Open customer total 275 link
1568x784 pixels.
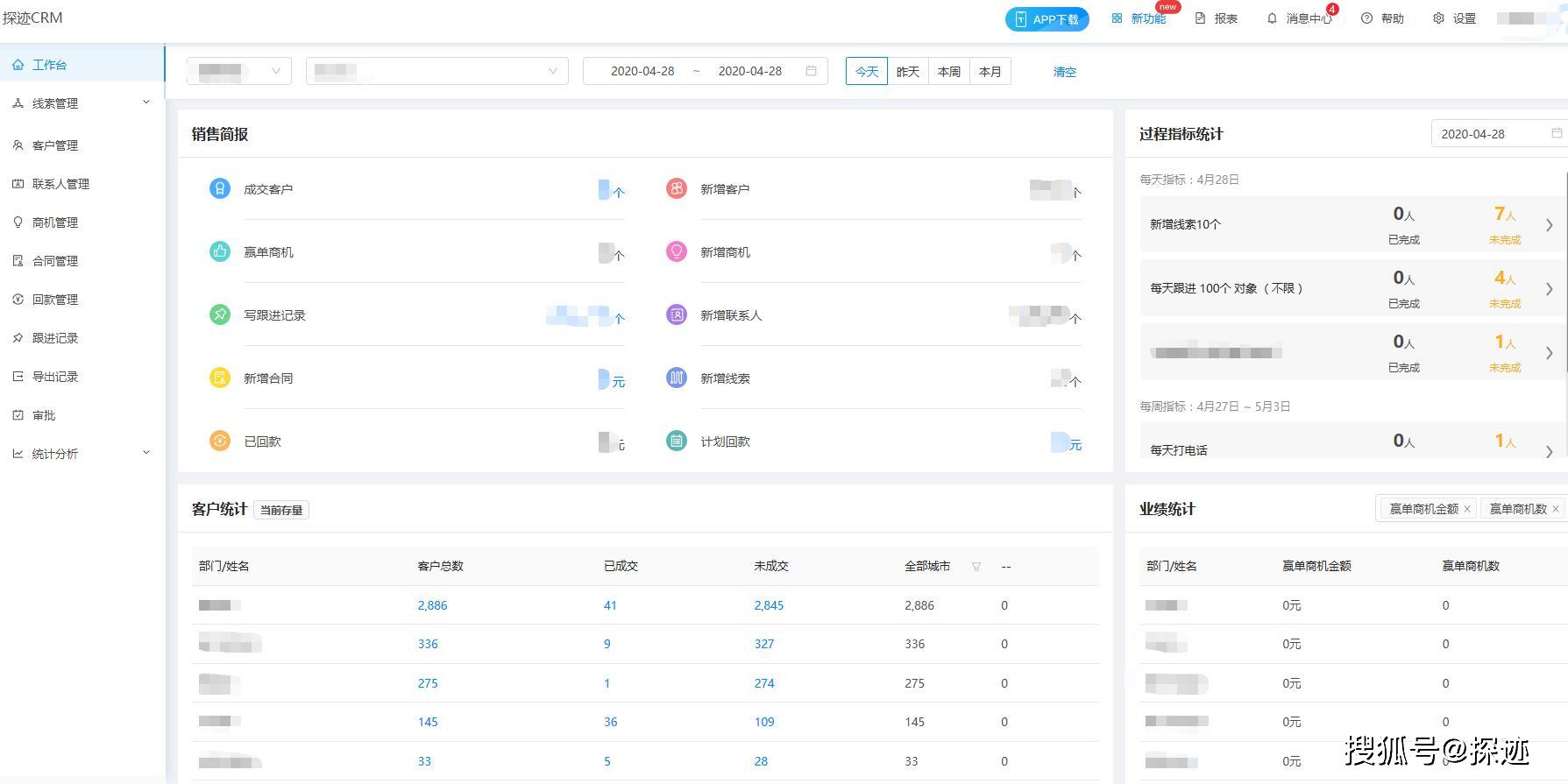pos(428,683)
